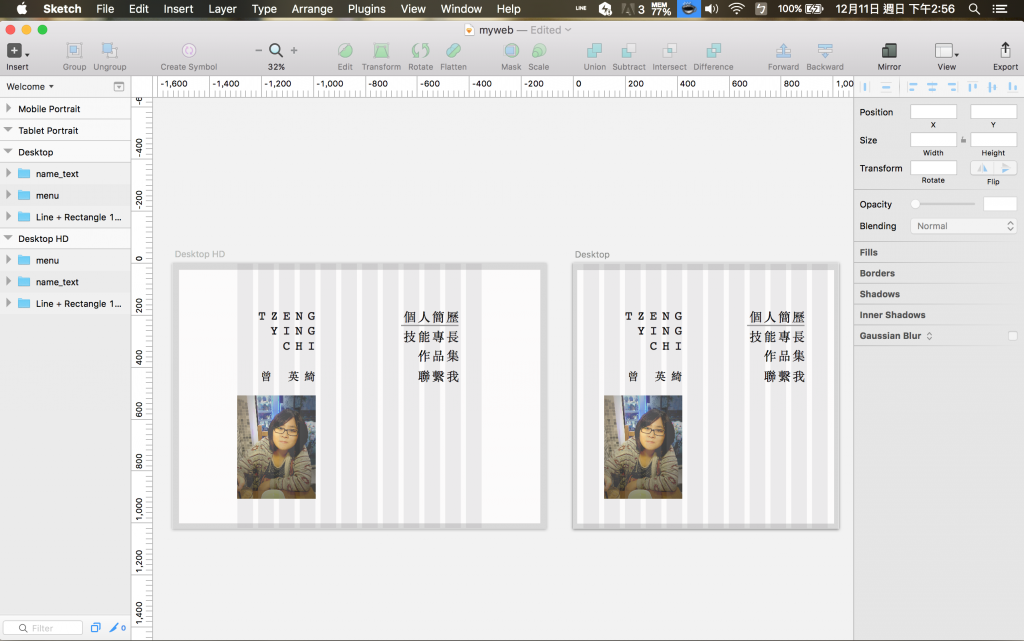Click the Rotate input field
The width and height of the screenshot is (1024, 641).
(933, 168)
